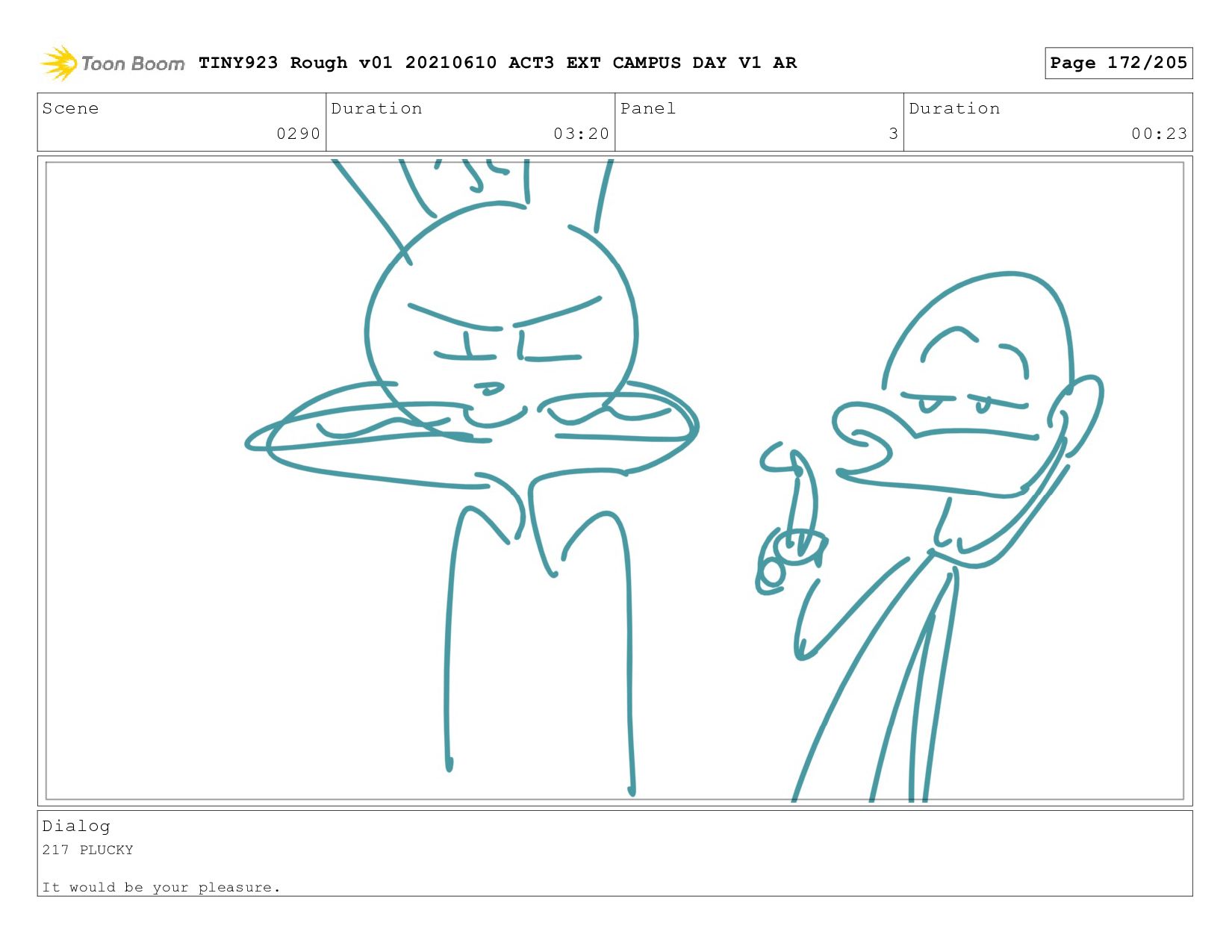Select panel duration value 00:23

[1159, 134]
